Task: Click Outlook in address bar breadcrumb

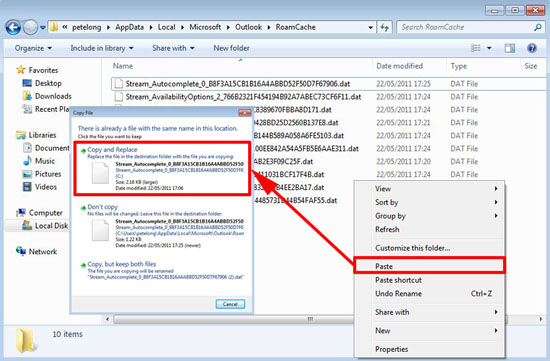Action: [x=248, y=27]
